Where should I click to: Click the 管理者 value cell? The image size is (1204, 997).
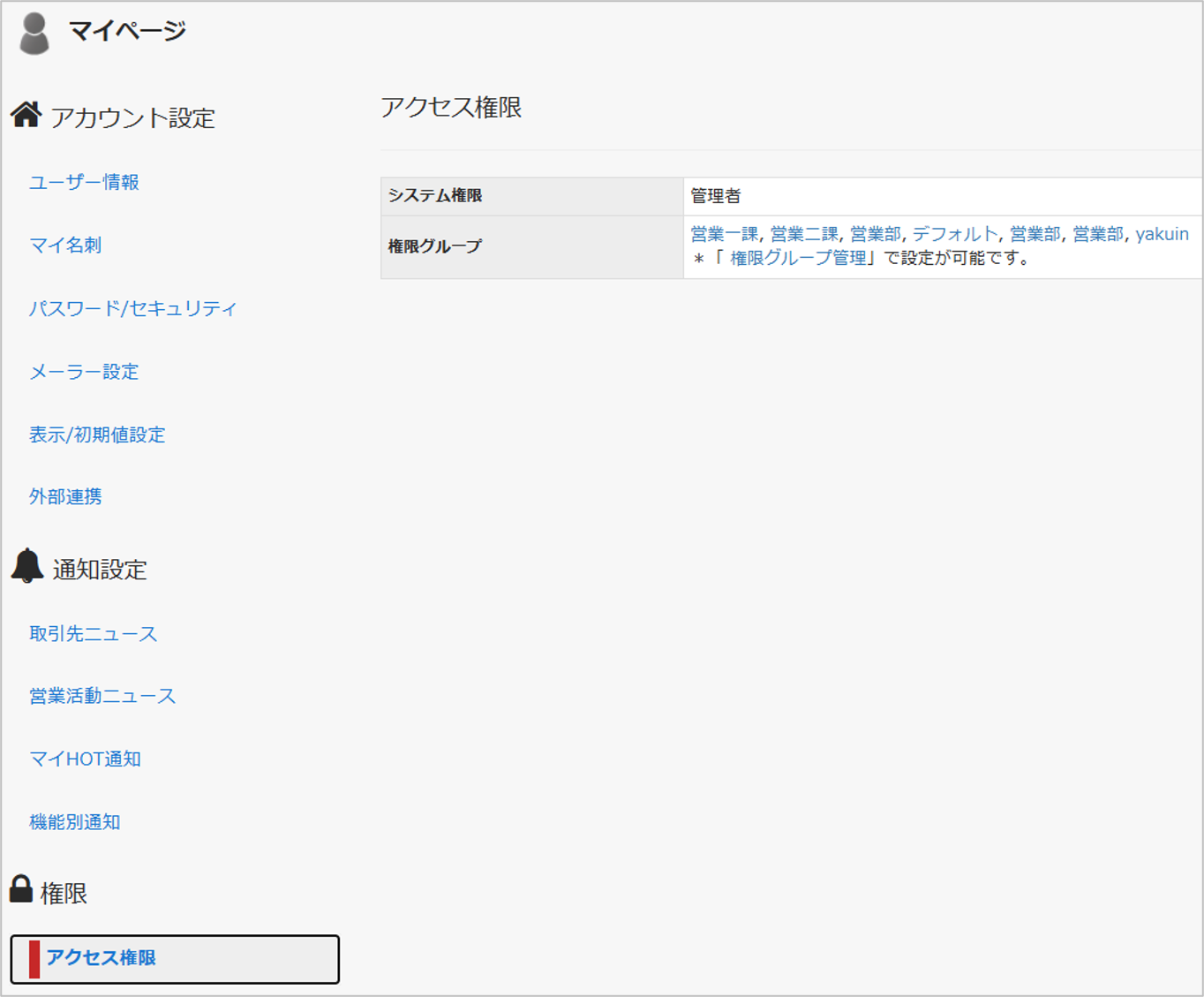943,196
